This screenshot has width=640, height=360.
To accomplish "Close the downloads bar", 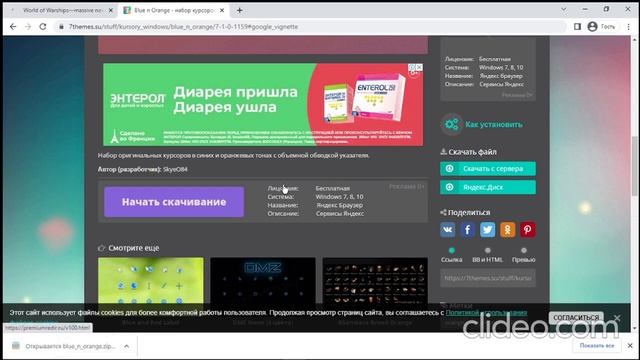I will 630,346.
